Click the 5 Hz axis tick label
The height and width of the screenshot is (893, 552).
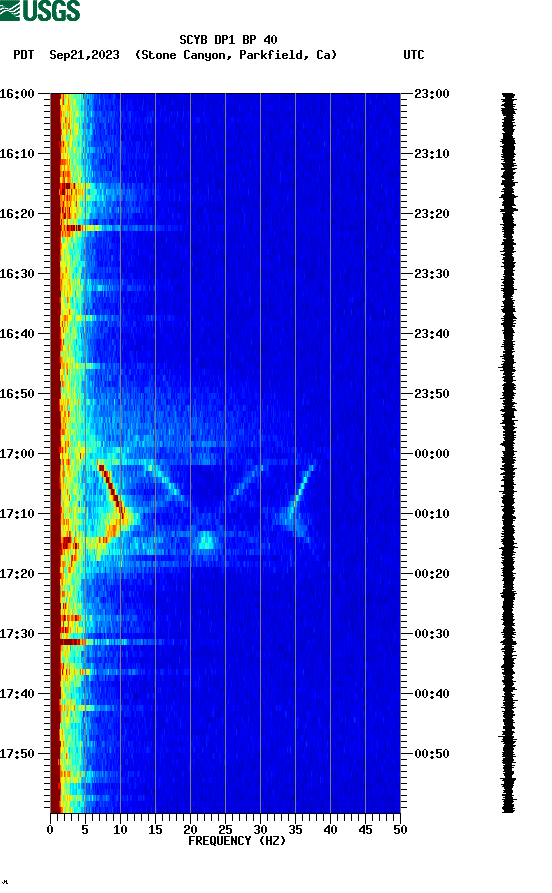tap(85, 830)
